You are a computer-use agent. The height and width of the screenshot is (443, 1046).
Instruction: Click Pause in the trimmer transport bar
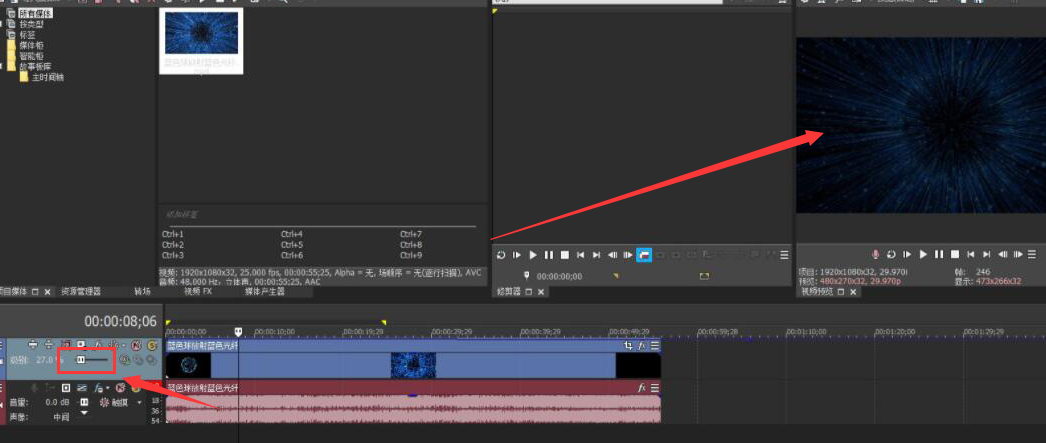tap(548, 255)
